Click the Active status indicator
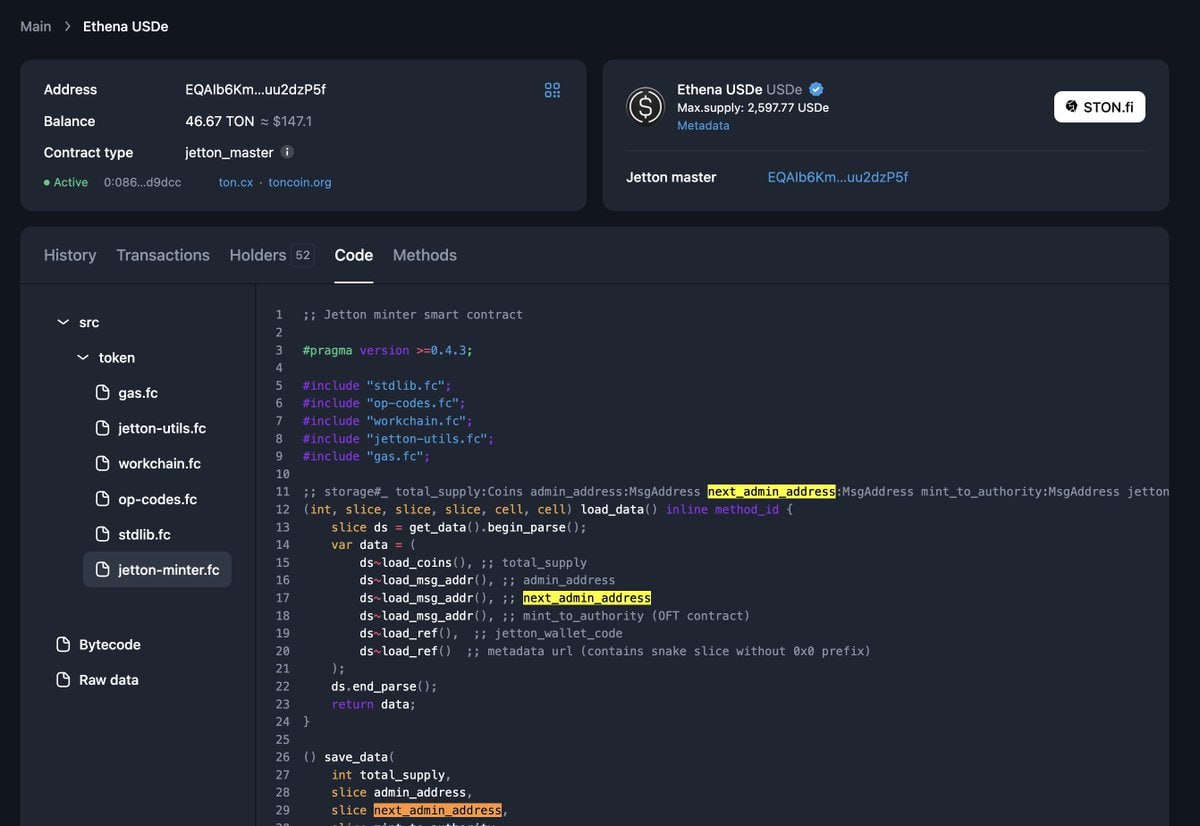1200x826 pixels. [x=66, y=183]
